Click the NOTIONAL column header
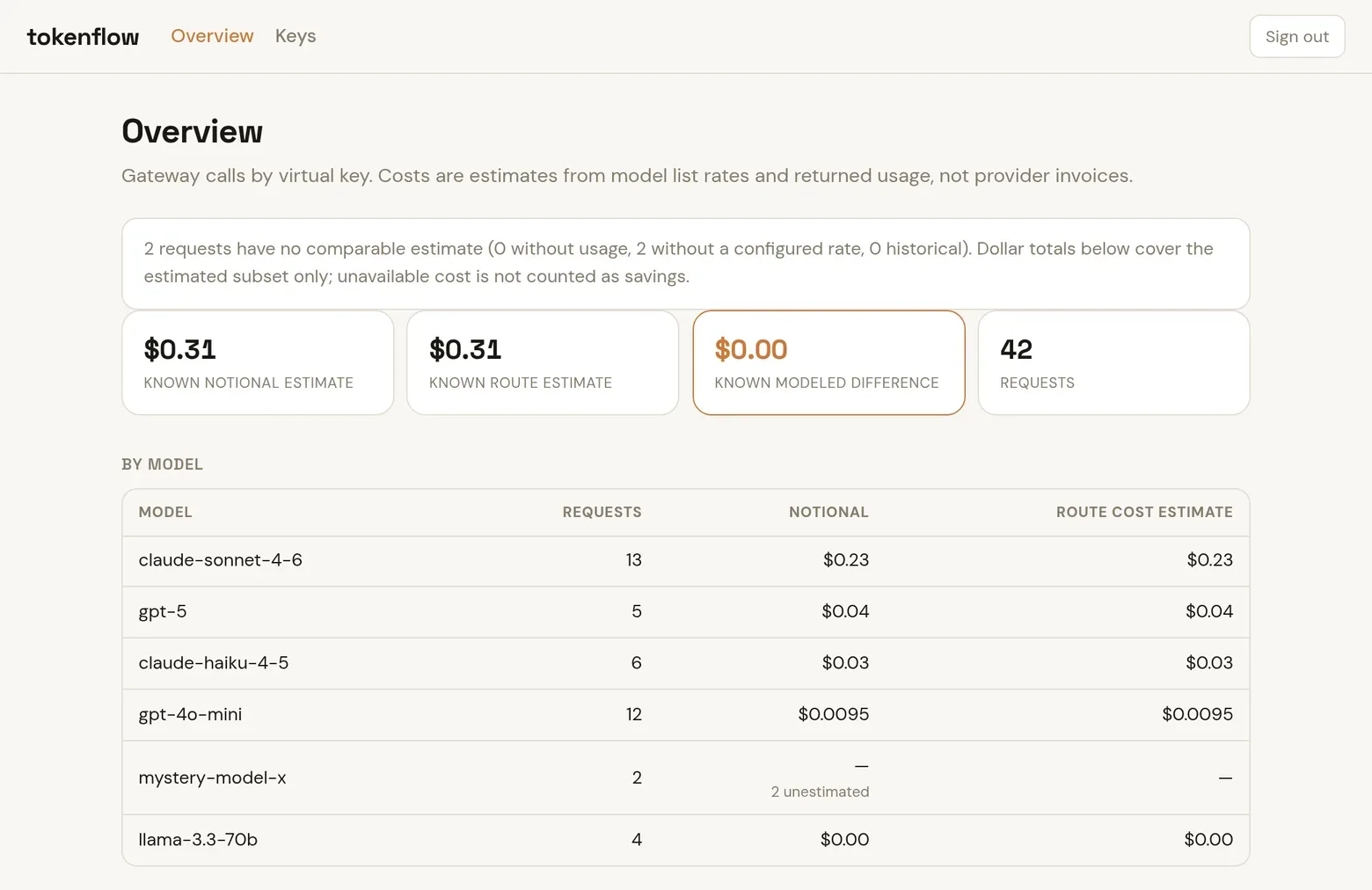Image resolution: width=1372 pixels, height=890 pixels. (x=828, y=512)
